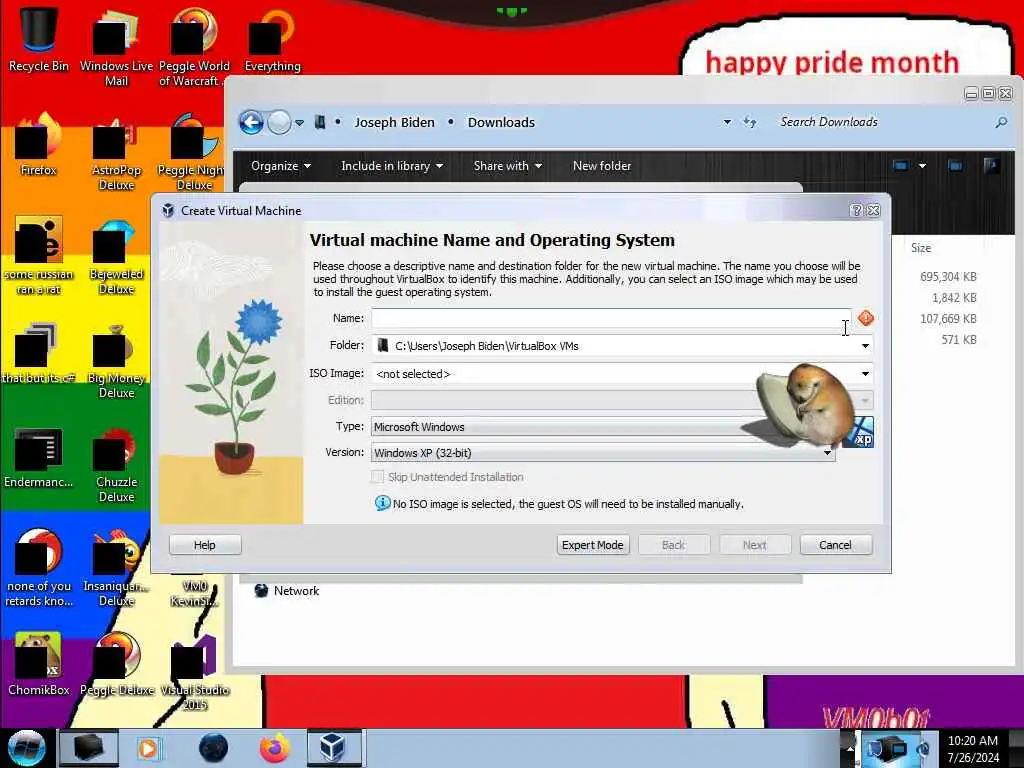Open the preview pane icon in Explorer
The image size is (1024, 768).
pos(955,166)
